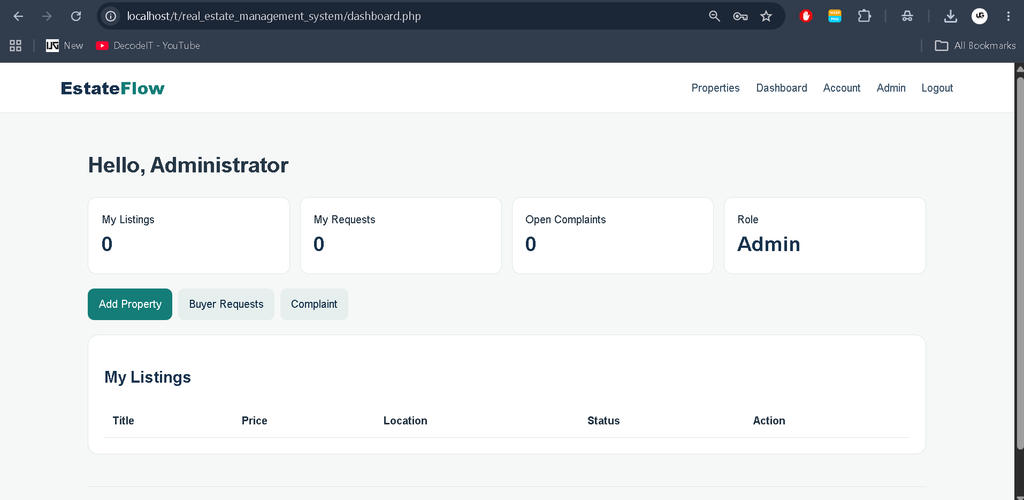Click the EstateFlow logo
This screenshot has height=500, width=1024.
(112, 88)
